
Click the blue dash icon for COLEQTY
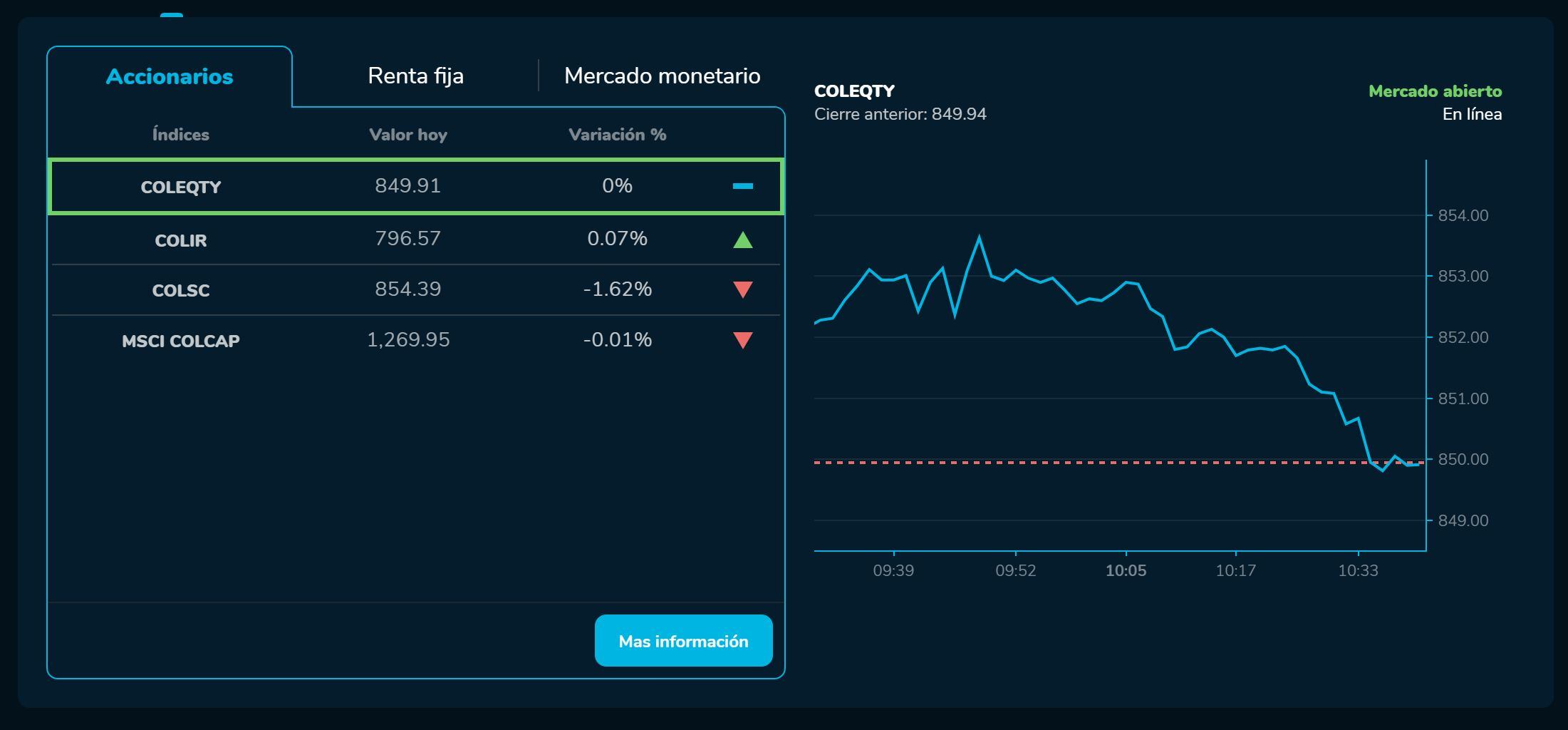click(x=742, y=186)
